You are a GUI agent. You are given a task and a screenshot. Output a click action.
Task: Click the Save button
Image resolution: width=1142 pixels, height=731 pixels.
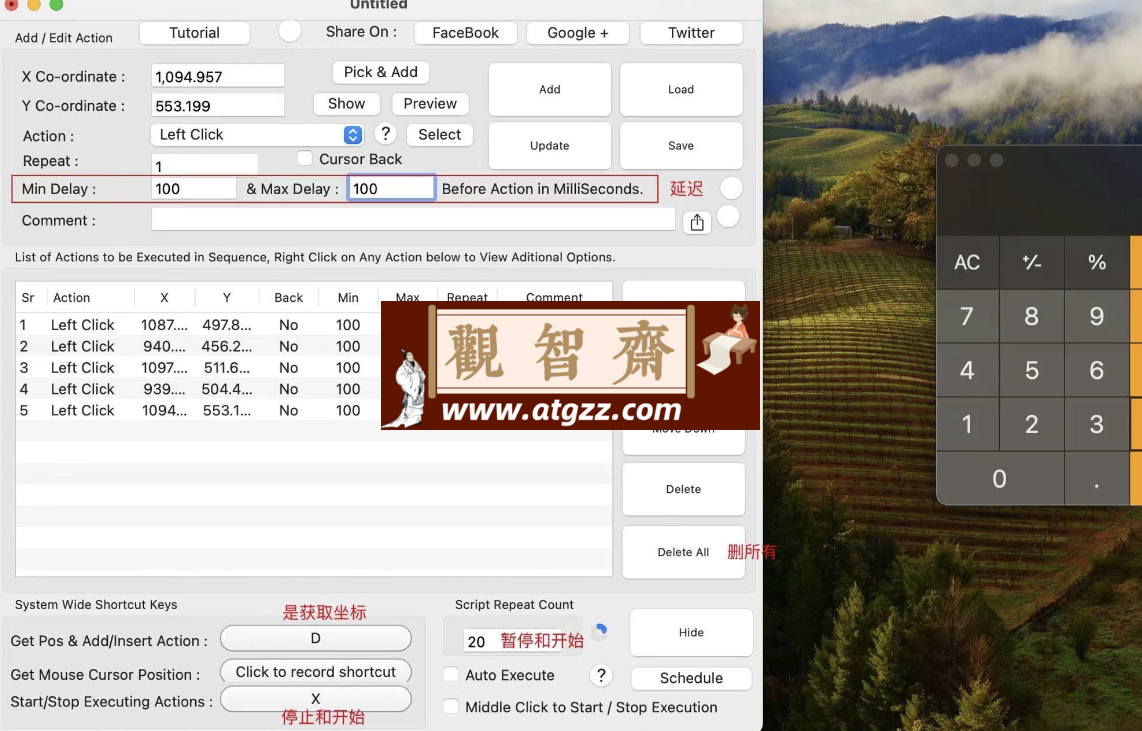click(681, 146)
